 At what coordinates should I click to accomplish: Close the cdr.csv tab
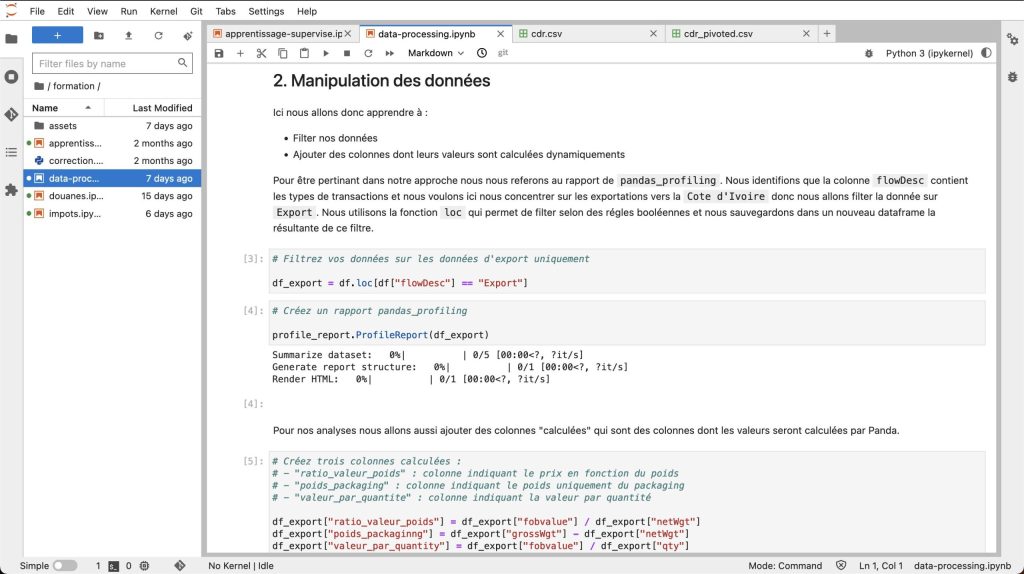653,33
